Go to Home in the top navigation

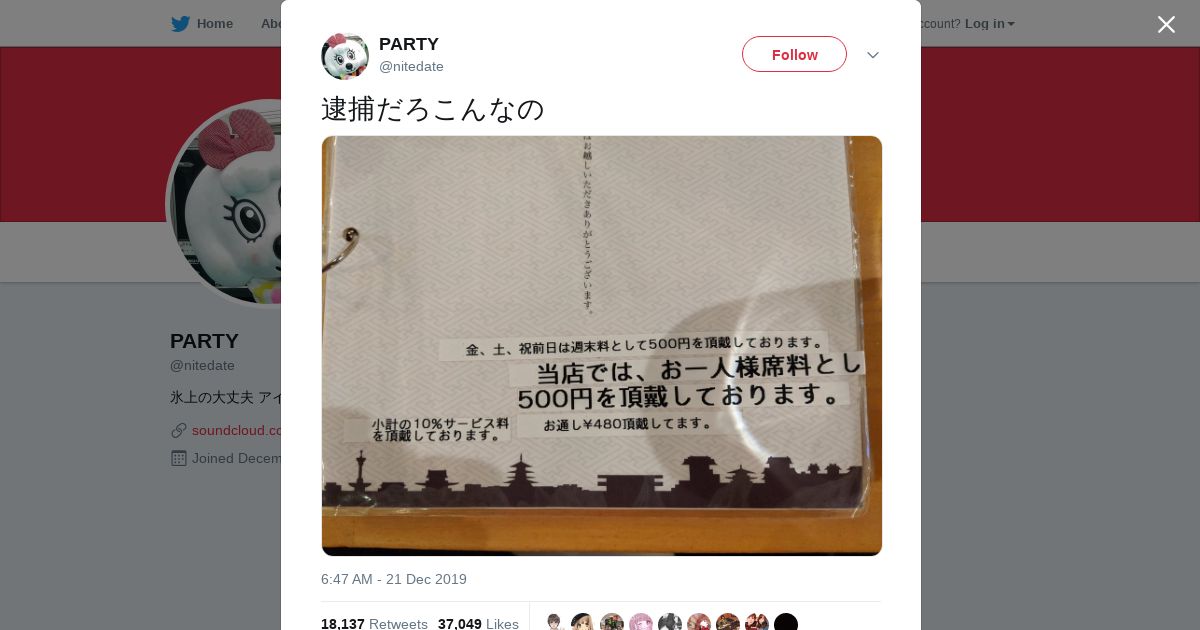214,24
